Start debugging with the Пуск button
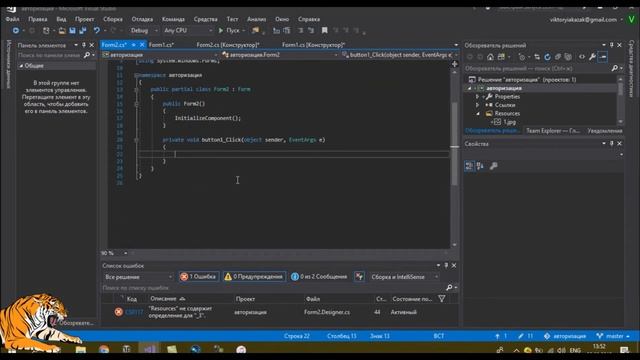This screenshot has height=360, width=640. 229,31
